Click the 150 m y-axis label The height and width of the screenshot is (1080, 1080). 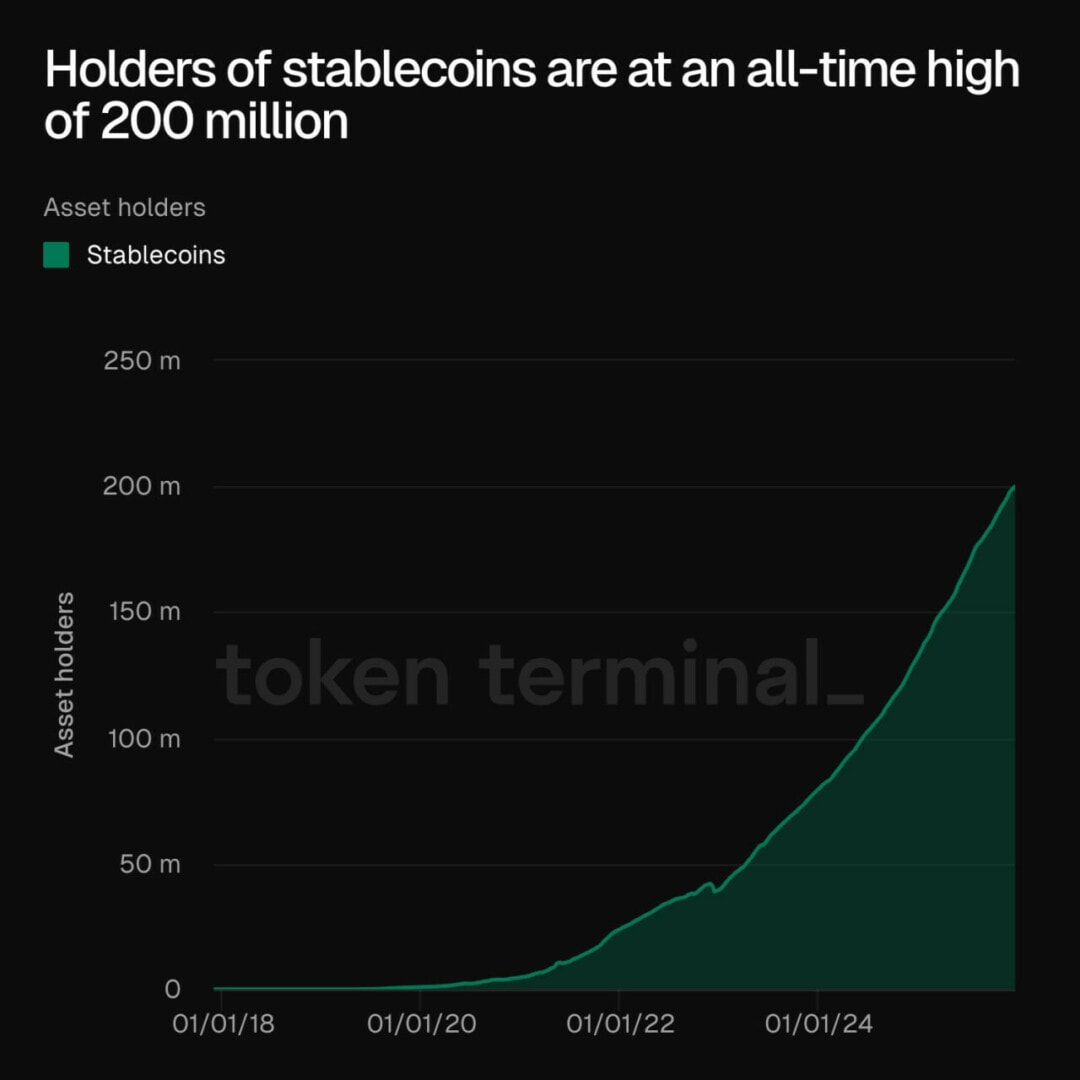(145, 611)
